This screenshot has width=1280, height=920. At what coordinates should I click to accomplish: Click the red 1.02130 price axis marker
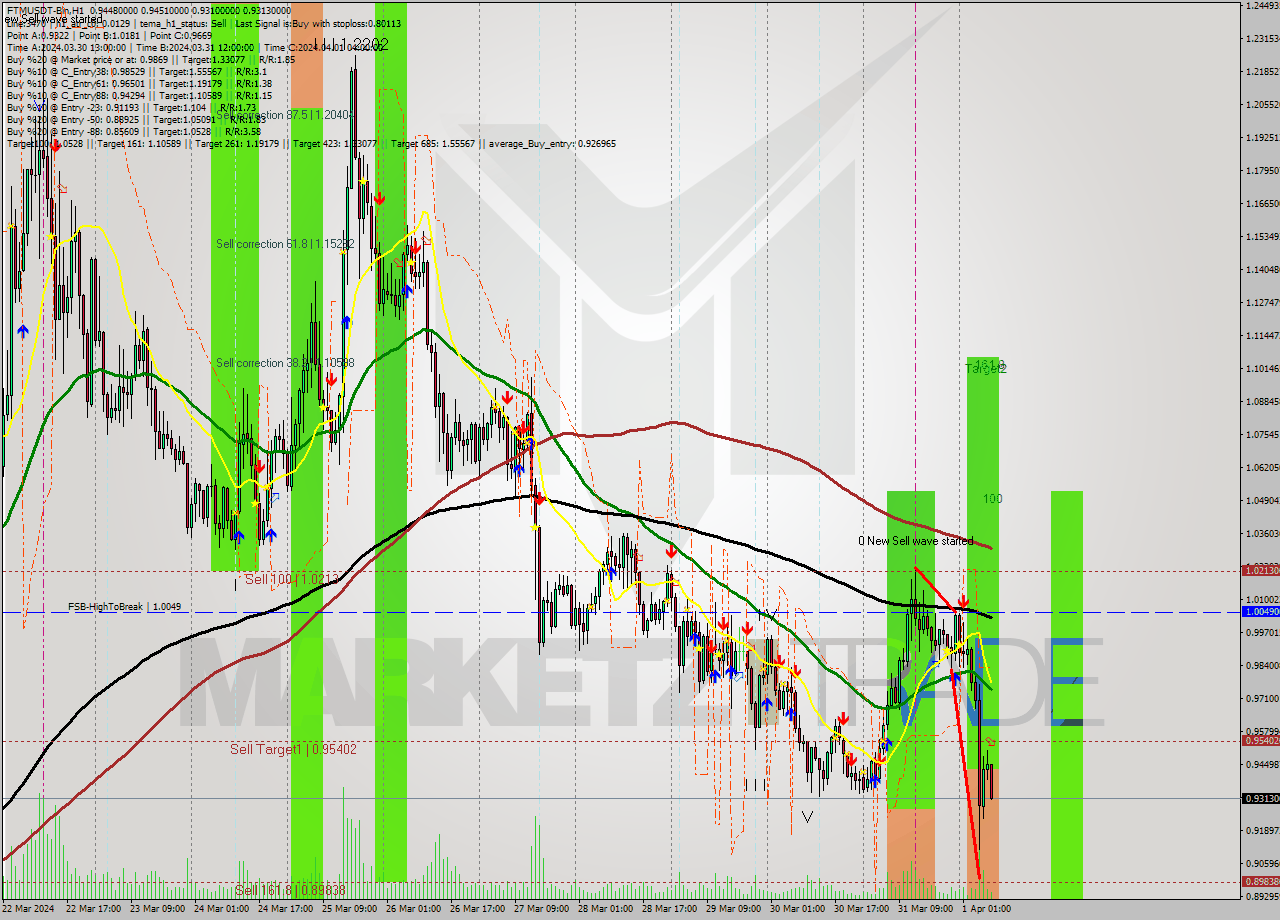pos(1259,570)
